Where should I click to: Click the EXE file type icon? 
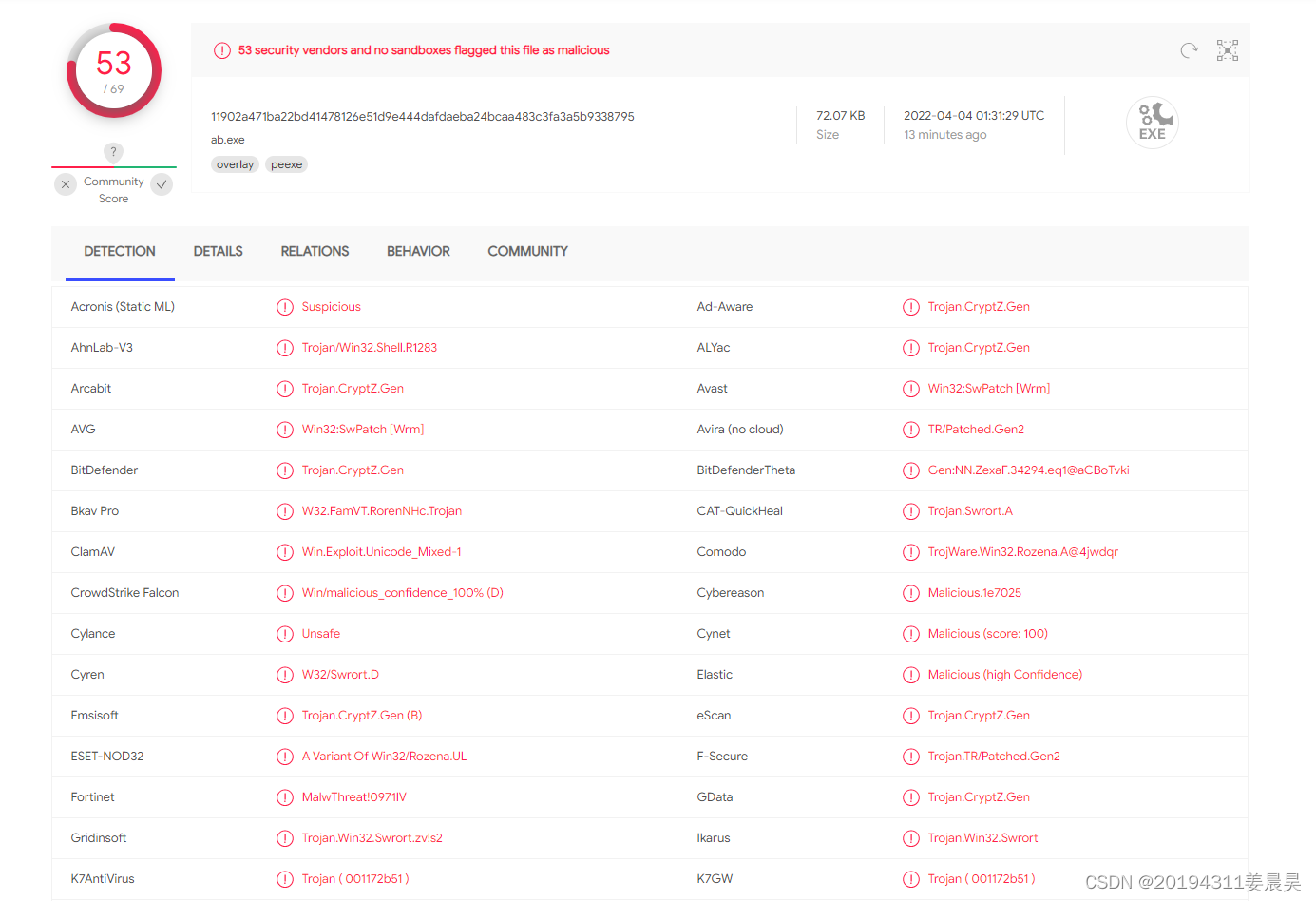[1153, 123]
